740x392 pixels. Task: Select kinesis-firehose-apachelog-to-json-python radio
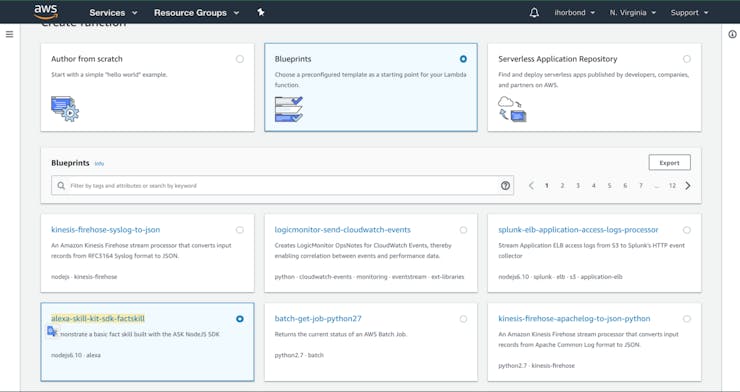tap(687, 319)
